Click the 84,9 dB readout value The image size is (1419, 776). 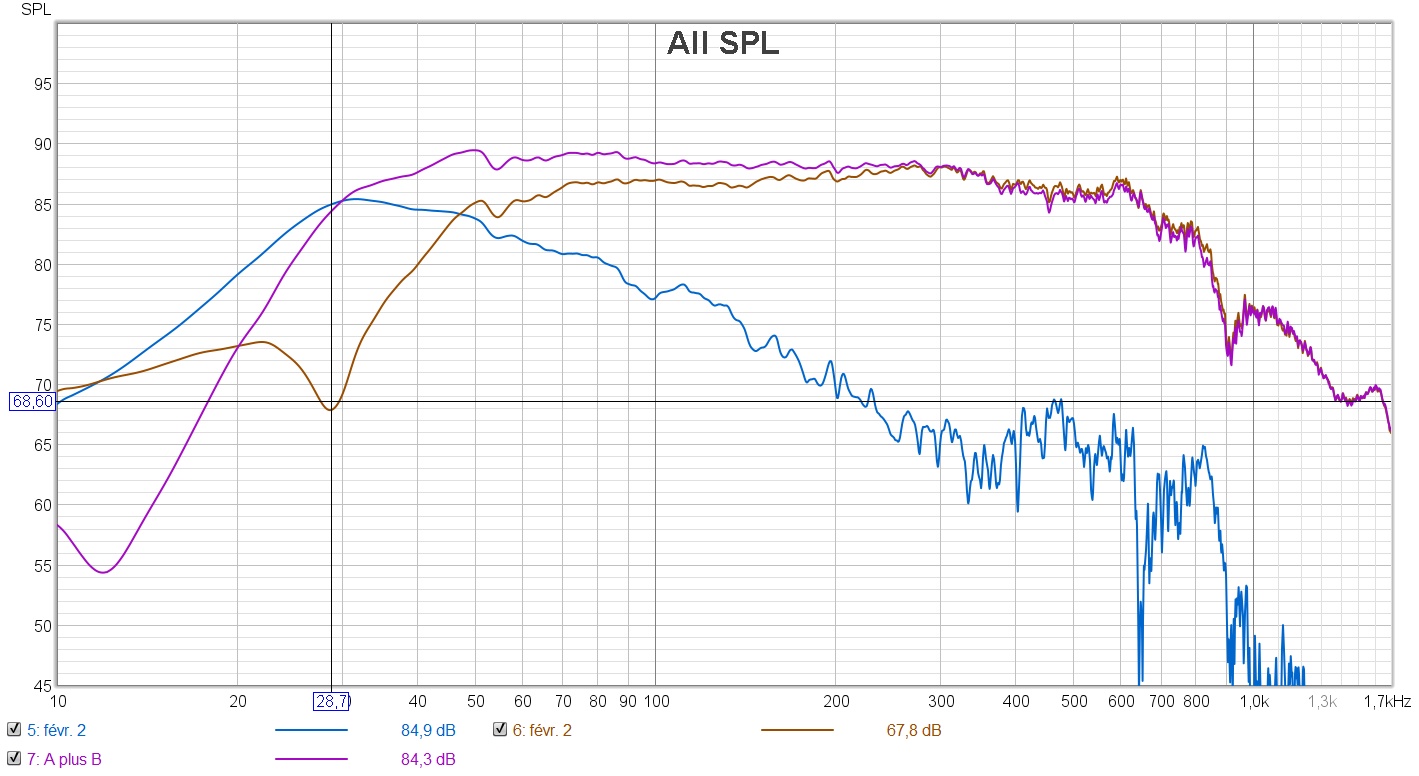pyautogui.click(x=428, y=731)
